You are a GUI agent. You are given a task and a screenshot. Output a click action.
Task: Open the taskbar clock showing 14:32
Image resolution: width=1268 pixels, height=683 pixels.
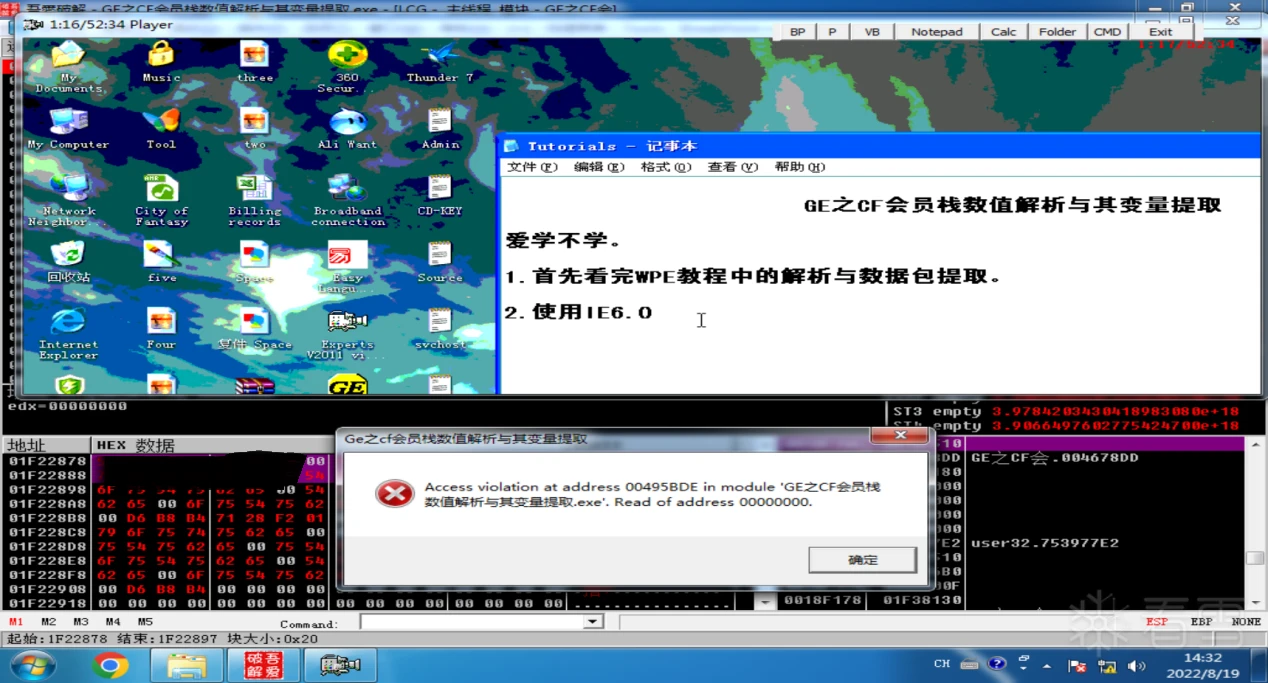1203,665
